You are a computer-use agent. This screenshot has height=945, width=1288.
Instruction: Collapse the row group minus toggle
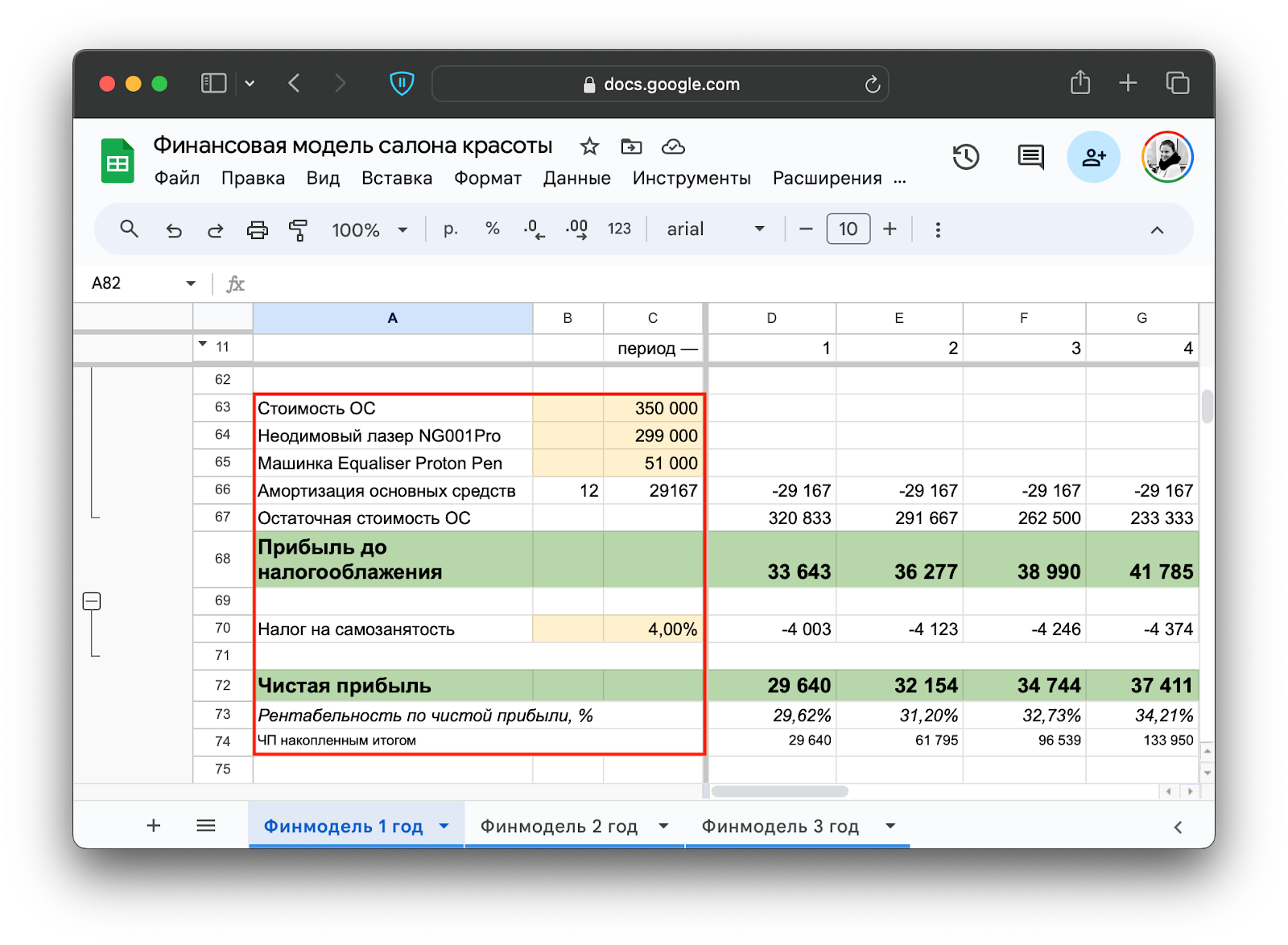(92, 601)
